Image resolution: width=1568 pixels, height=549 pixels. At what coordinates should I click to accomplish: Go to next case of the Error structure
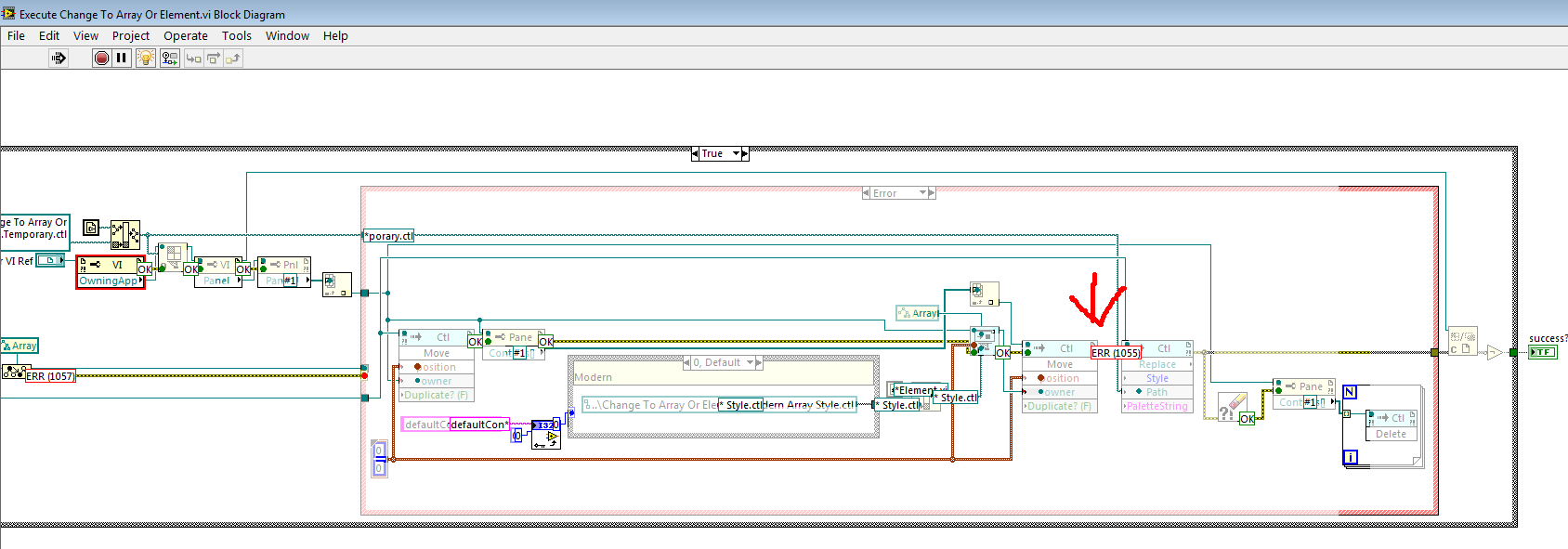click(x=932, y=193)
